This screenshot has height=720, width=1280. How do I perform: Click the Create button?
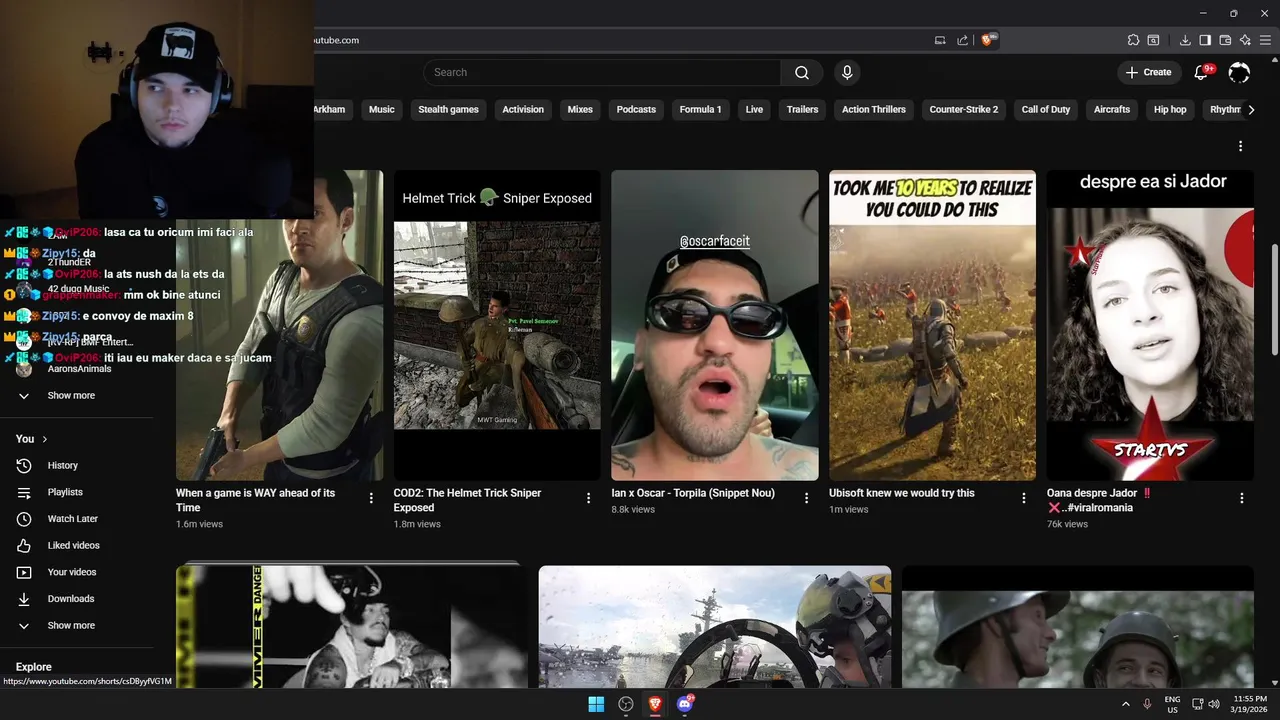click(1148, 72)
